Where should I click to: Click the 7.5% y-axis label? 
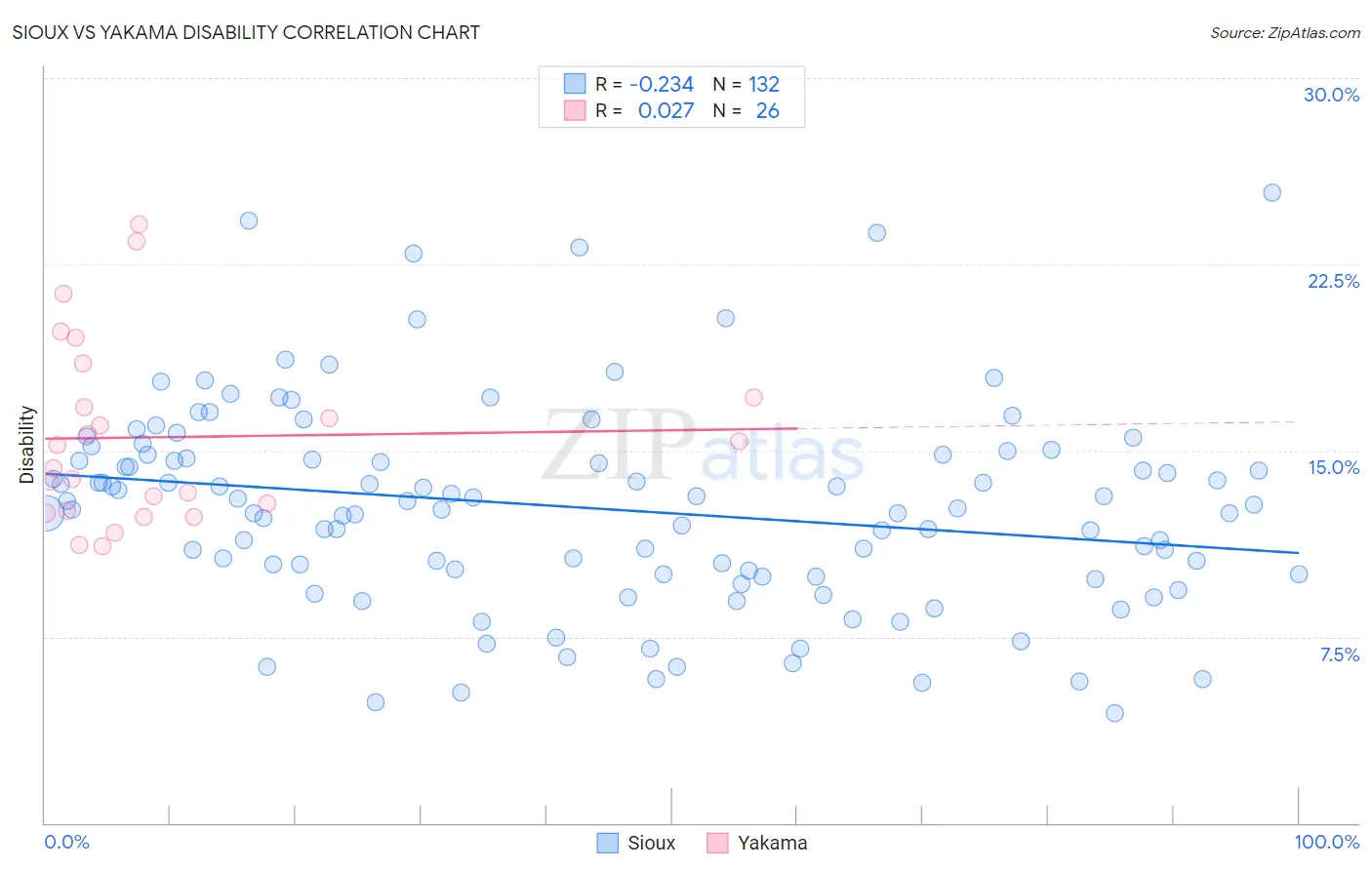(1339, 654)
